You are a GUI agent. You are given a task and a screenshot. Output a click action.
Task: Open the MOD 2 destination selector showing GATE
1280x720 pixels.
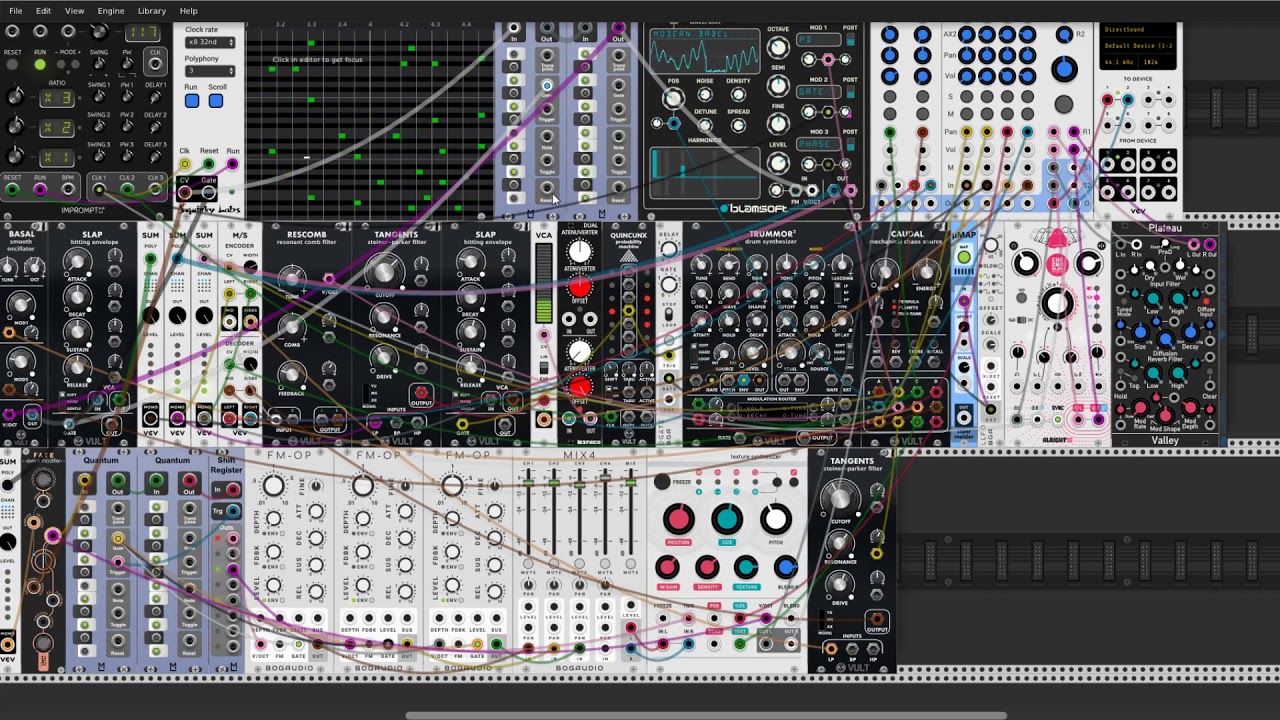click(x=818, y=92)
